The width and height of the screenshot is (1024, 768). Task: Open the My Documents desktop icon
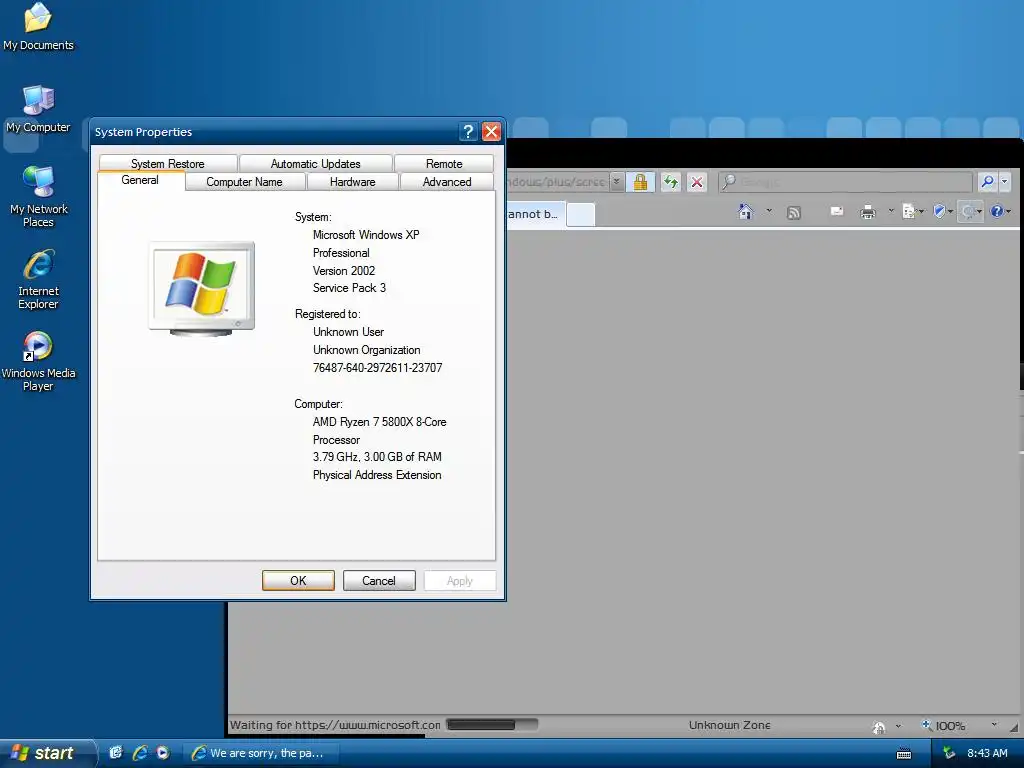(38, 27)
